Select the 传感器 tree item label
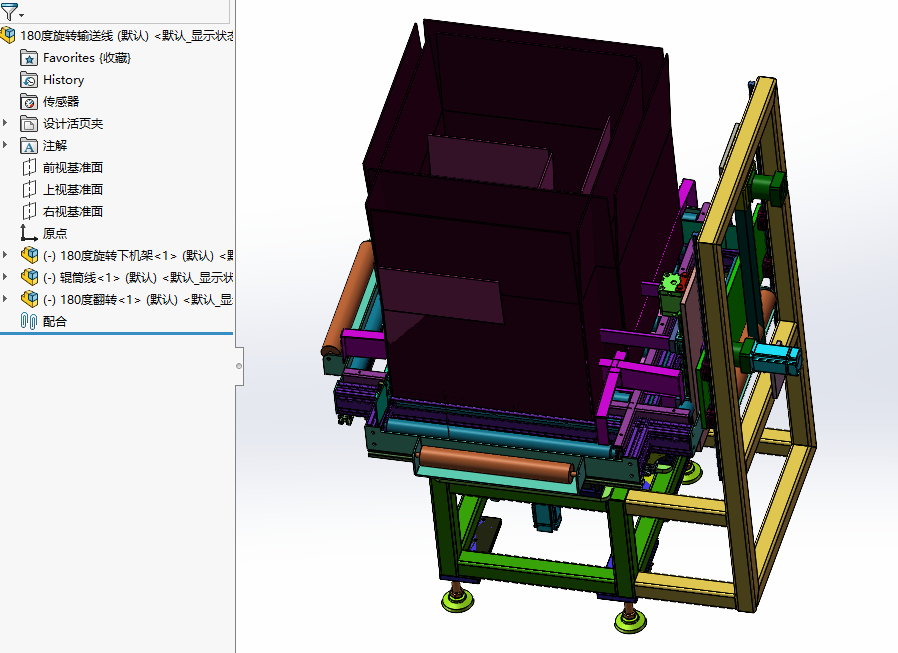 point(61,102)
